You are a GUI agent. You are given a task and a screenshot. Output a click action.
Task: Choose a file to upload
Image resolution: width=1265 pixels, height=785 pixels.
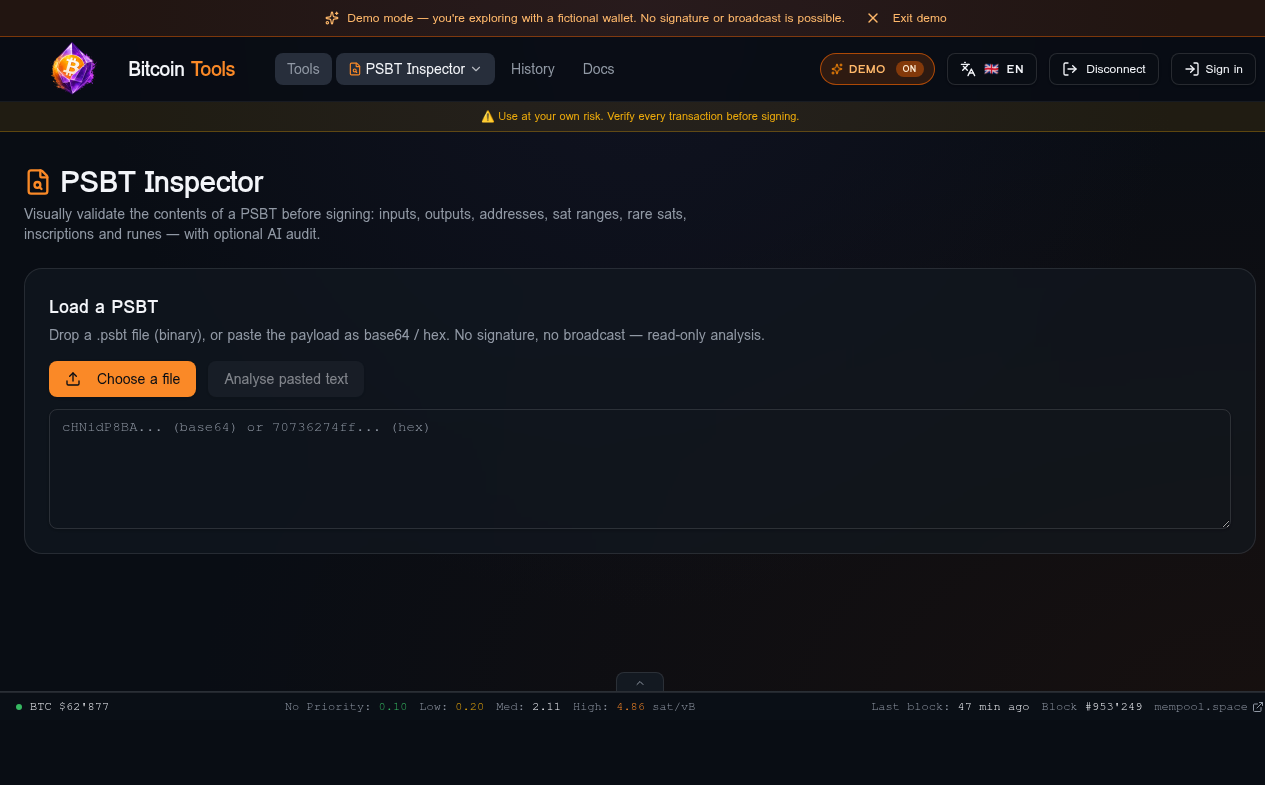click(122, 379)
